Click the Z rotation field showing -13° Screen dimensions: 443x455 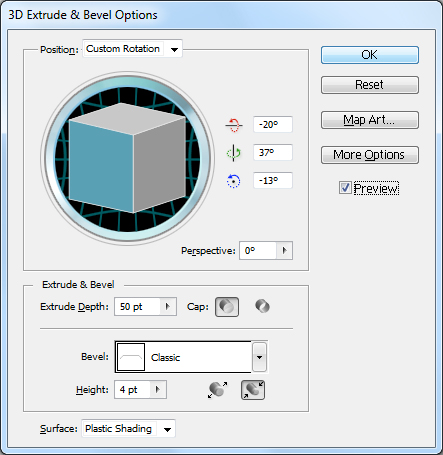273,181
